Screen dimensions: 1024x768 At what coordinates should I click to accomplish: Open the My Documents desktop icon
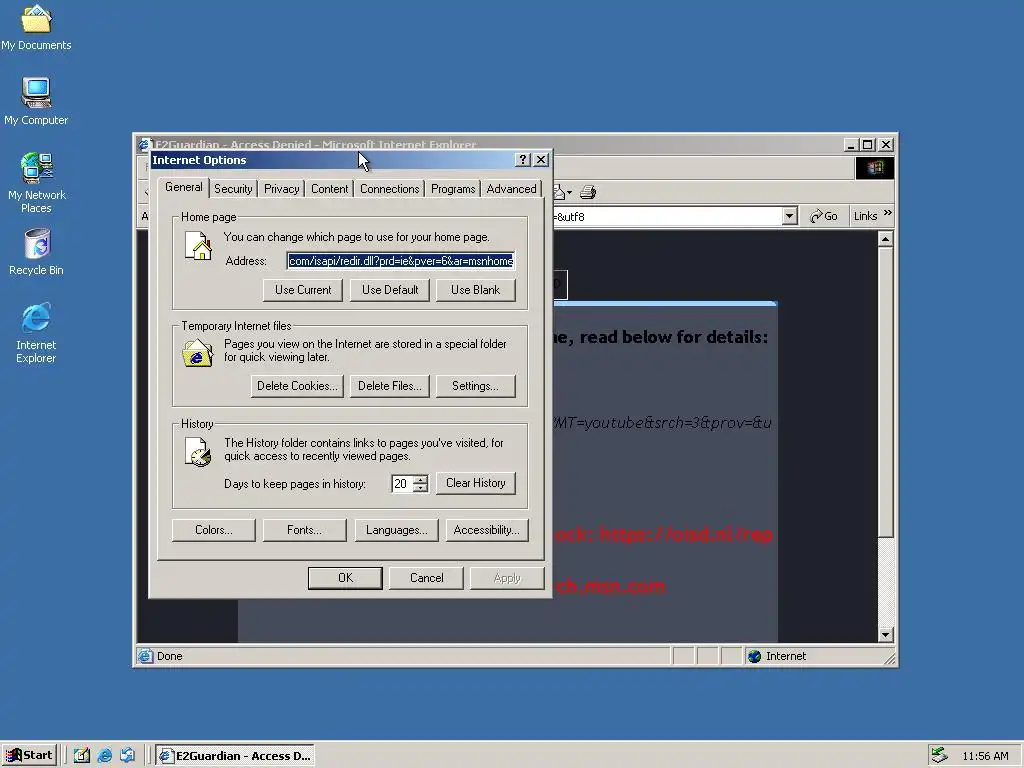(x=36, y=26)
